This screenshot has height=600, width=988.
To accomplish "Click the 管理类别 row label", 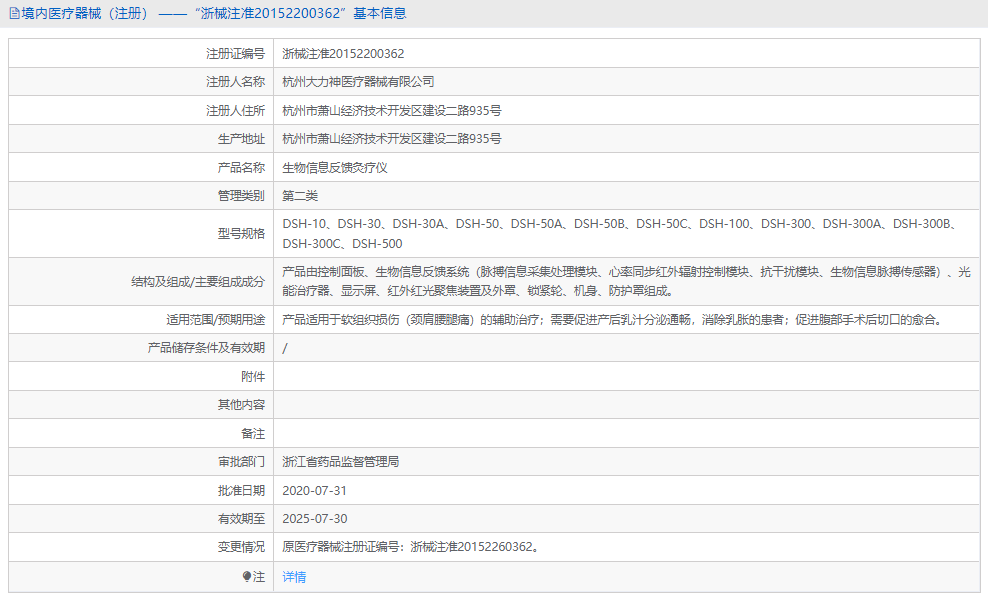I will [241, 196].
